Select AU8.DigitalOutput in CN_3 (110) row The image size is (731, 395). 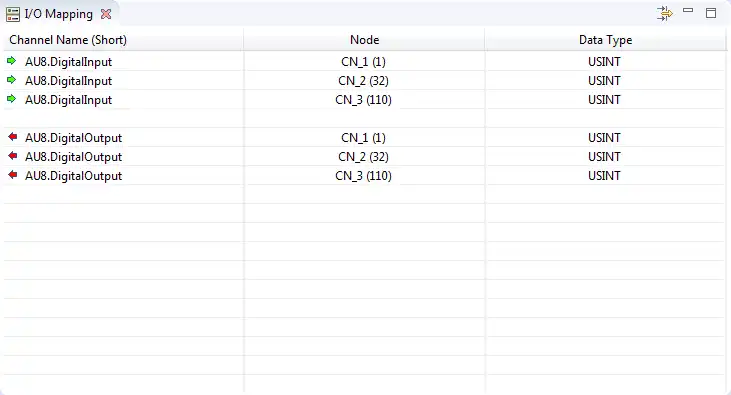click(x=74, y=176)
